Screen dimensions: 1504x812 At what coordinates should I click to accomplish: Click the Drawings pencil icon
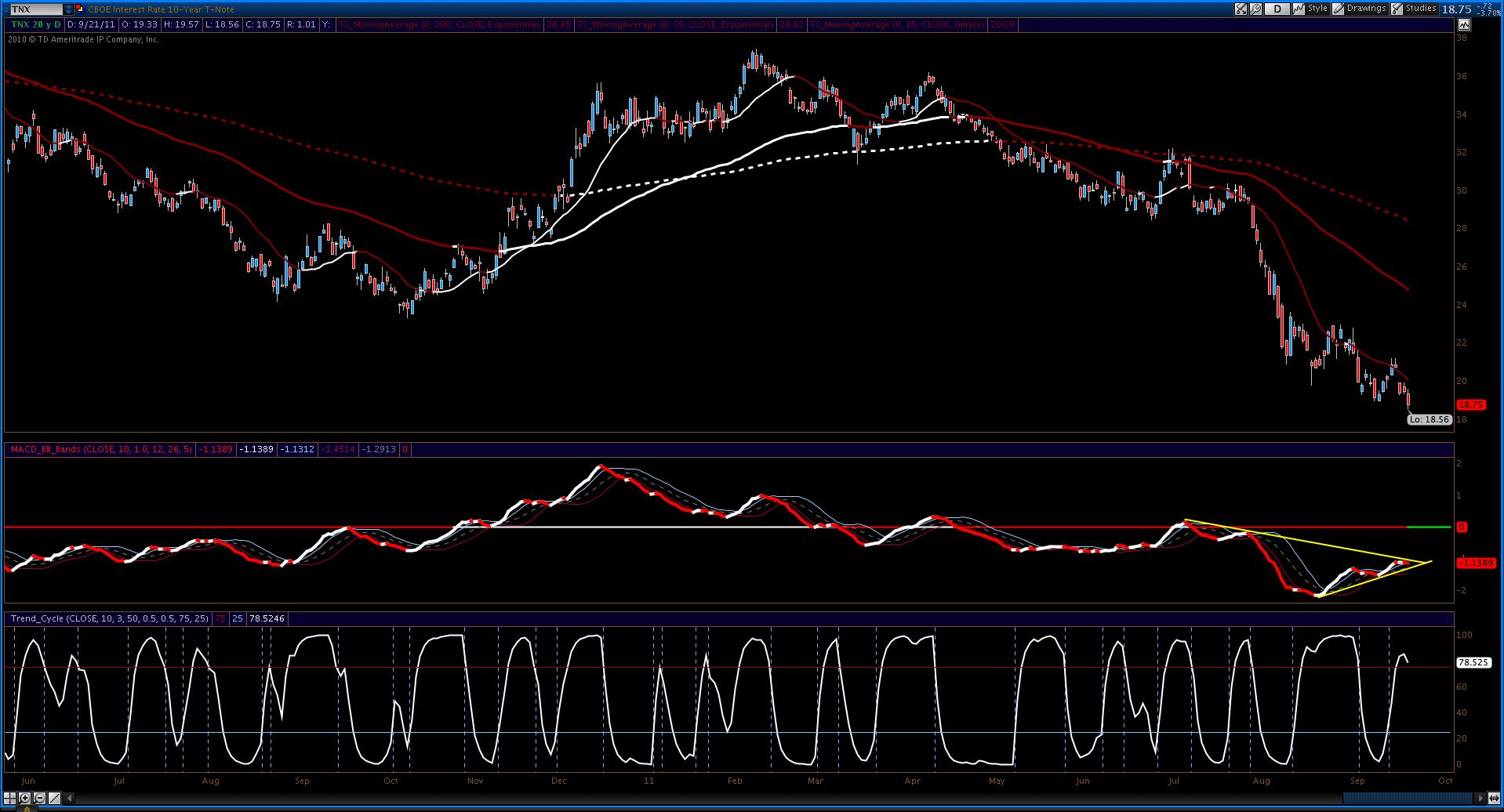coord(1339,9)
